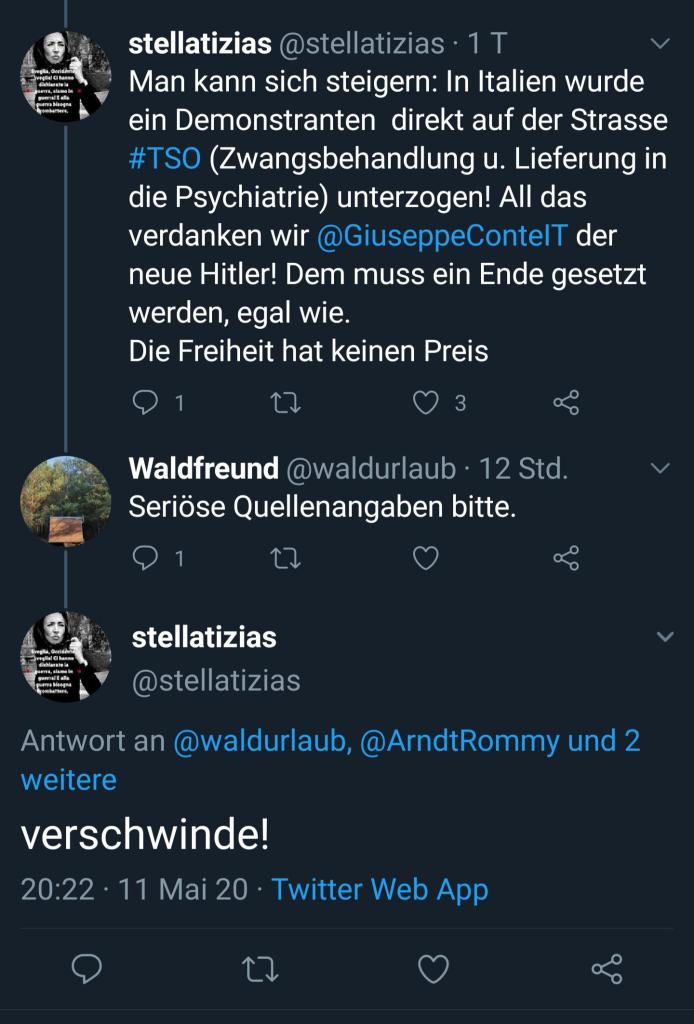View Waldfreund's profile picture
Image resolution: width=694 pixels, height=1024 pixels.
[66, 501]
